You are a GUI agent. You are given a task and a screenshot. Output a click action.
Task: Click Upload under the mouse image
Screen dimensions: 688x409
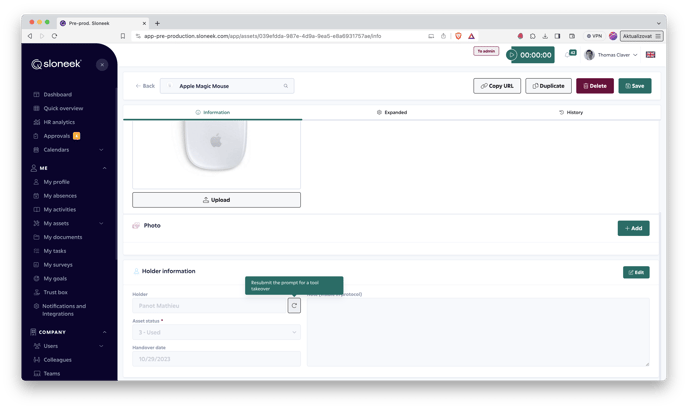click(x=216, y=200)
